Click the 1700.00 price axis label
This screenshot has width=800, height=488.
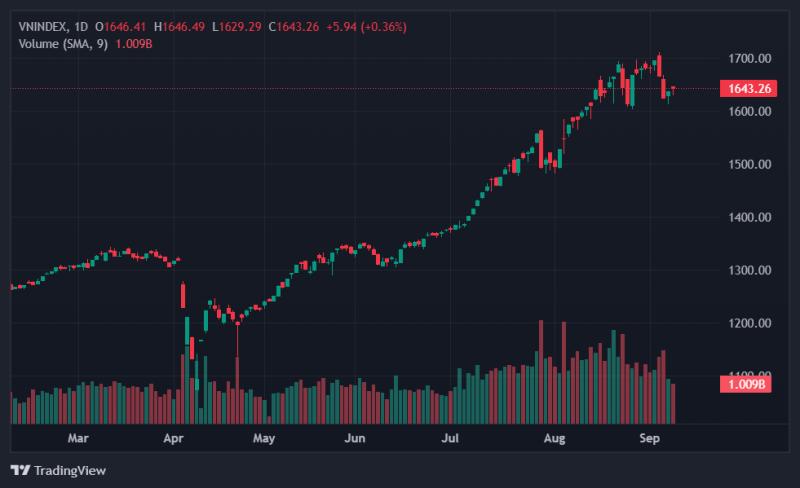[x=749, y=58]
